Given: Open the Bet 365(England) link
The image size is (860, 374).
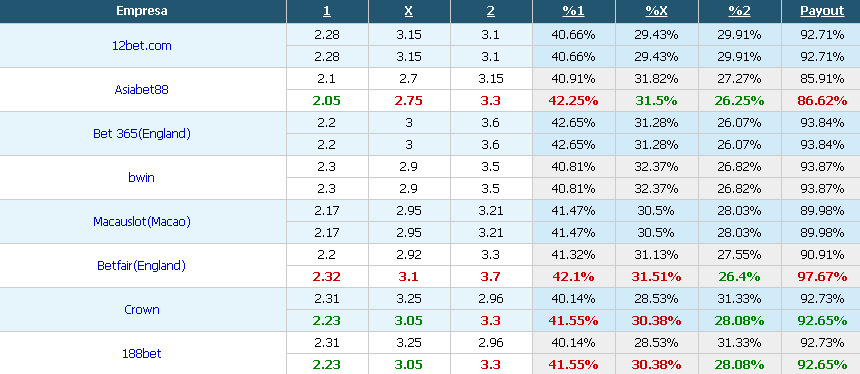Looking at the screenshot, I should tap(142, 134).
